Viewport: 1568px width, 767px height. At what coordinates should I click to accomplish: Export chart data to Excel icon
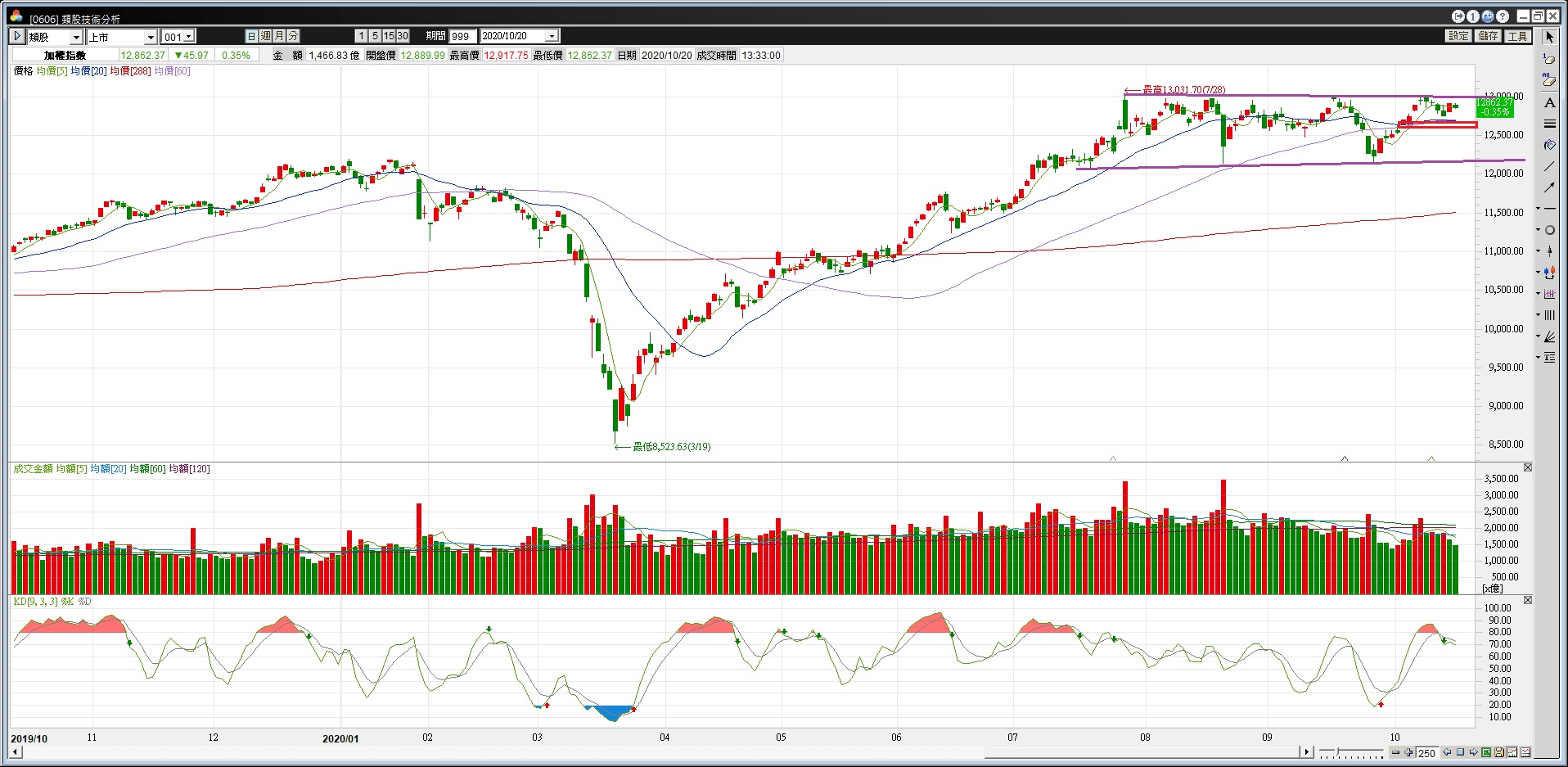tap(1486, 752)
